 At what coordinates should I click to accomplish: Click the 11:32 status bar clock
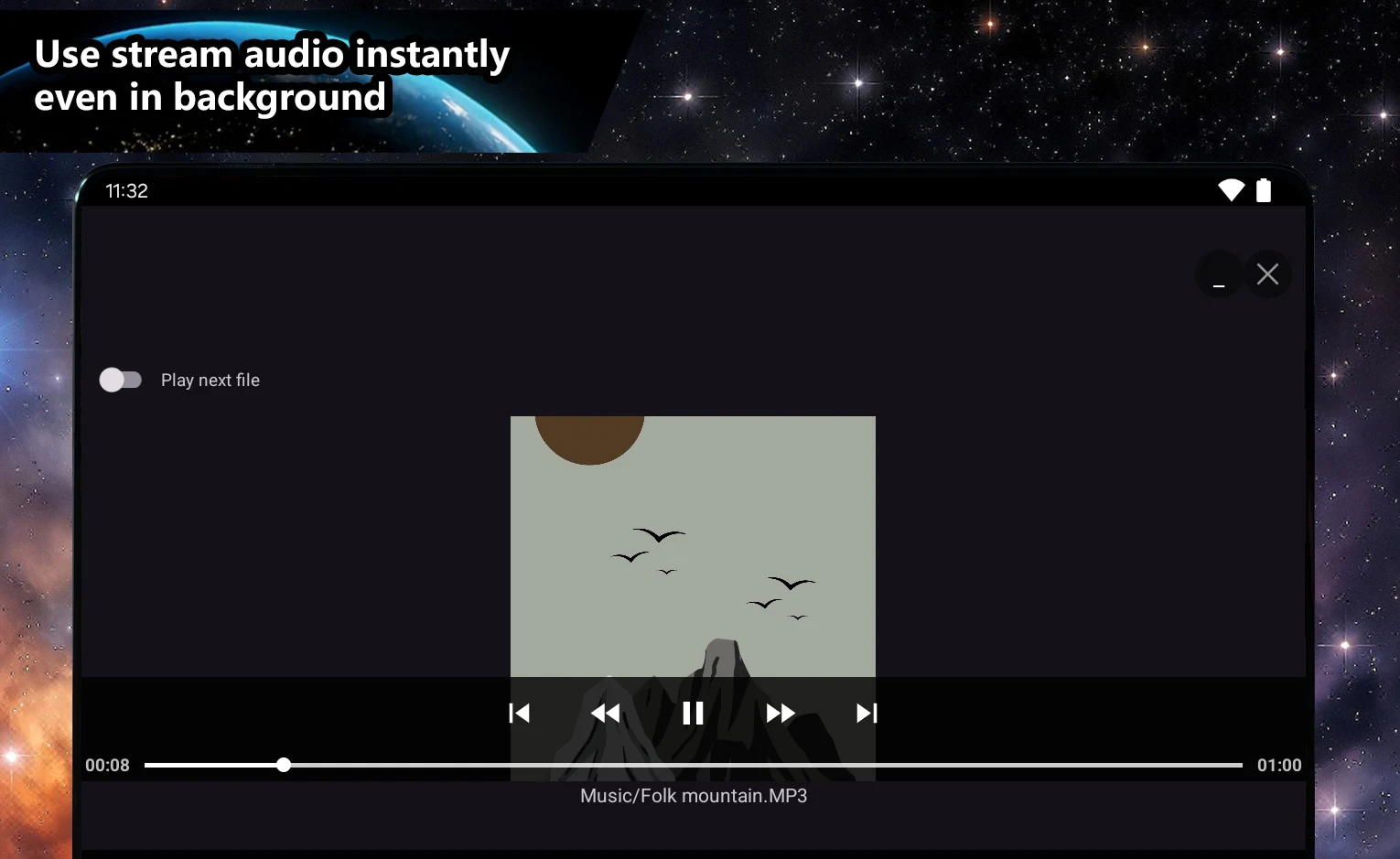click(x=126, y=191)
